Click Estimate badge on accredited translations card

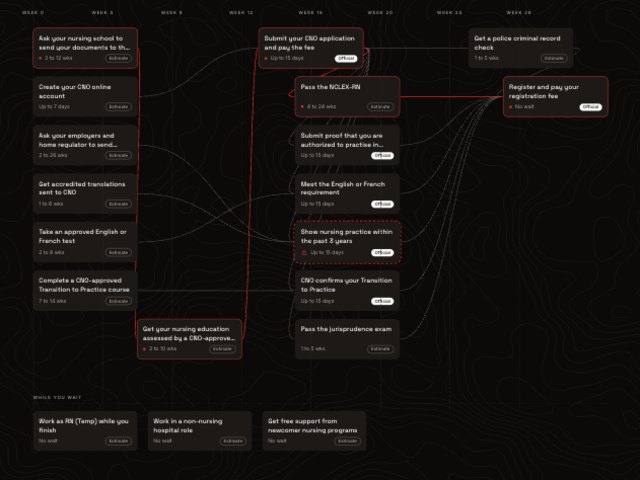118,204
